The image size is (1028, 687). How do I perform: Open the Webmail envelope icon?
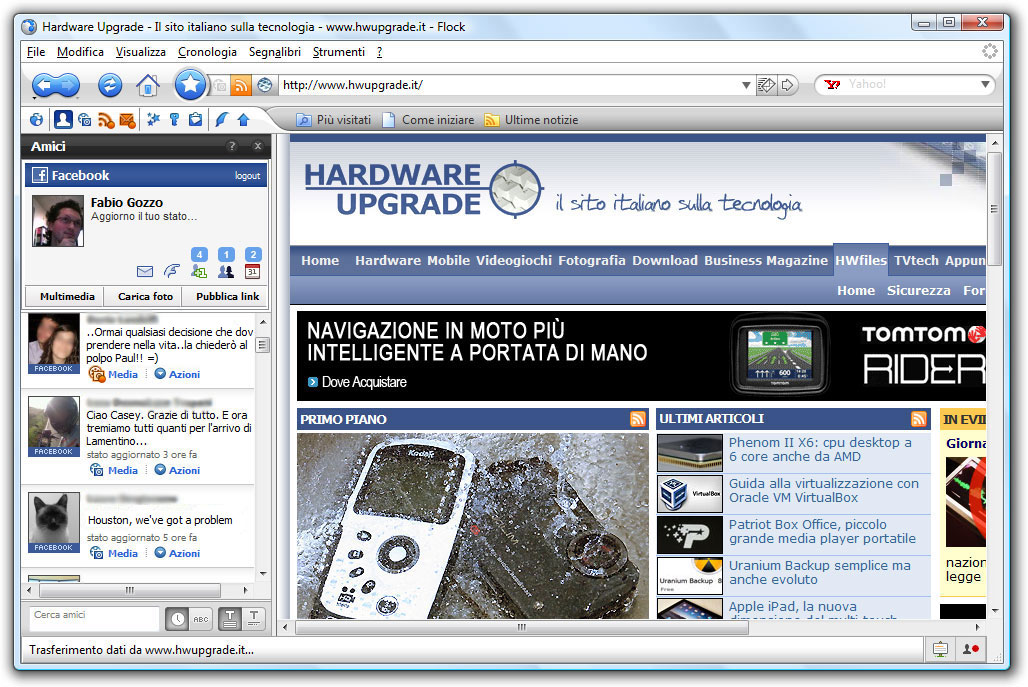pyautogui.click(x=127, y=120)
